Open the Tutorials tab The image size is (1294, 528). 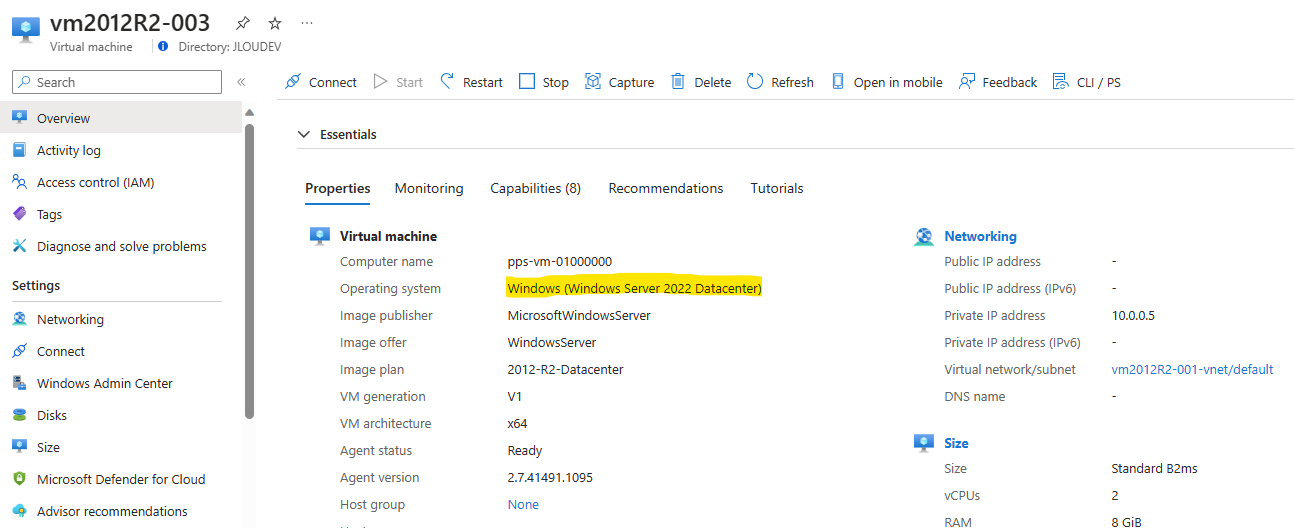(x=777, y=188)
